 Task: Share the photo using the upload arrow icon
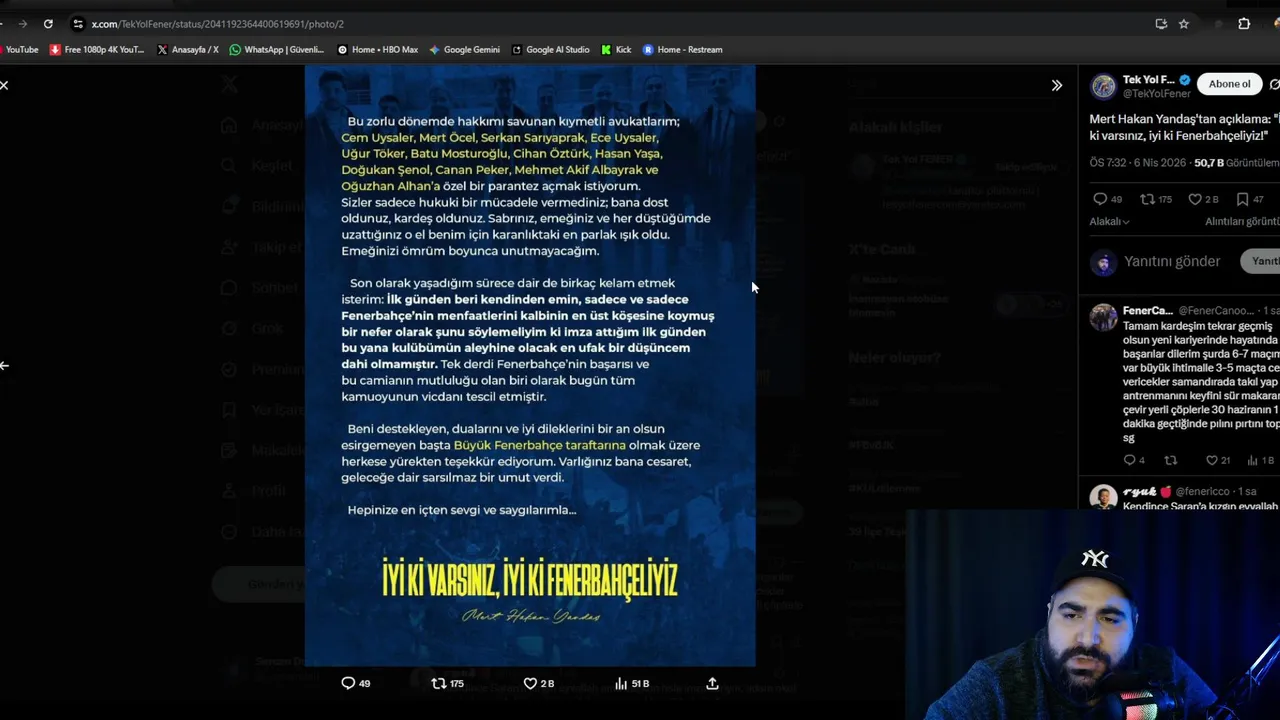click(x=712, y=683)
